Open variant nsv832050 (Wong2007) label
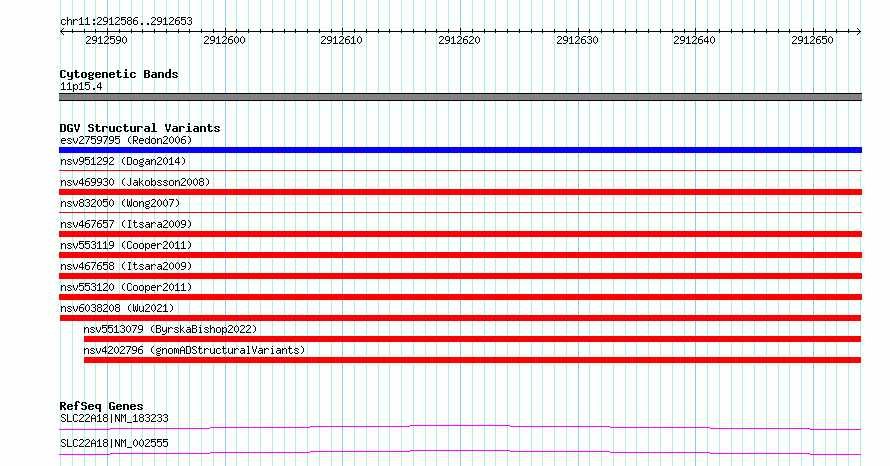 point(120,203)
